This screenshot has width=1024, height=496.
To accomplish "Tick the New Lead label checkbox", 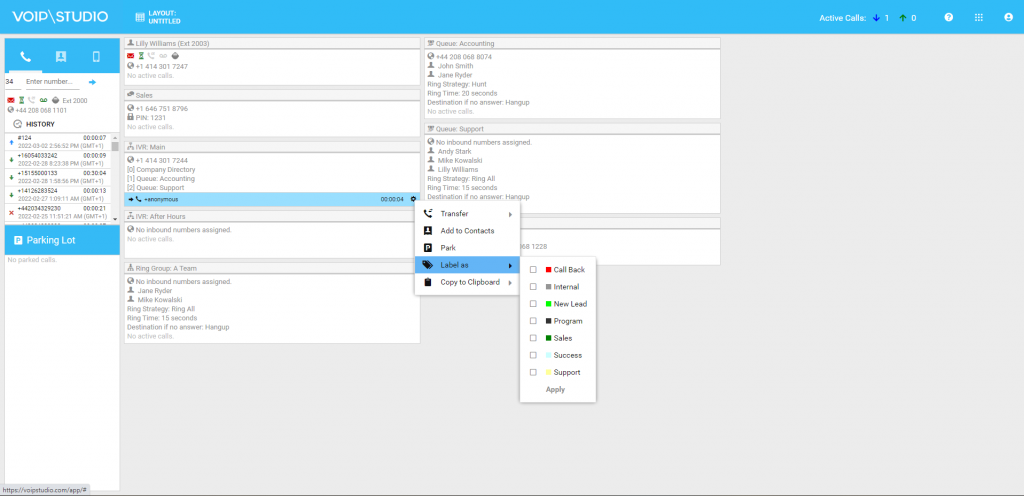I will 533,304.
